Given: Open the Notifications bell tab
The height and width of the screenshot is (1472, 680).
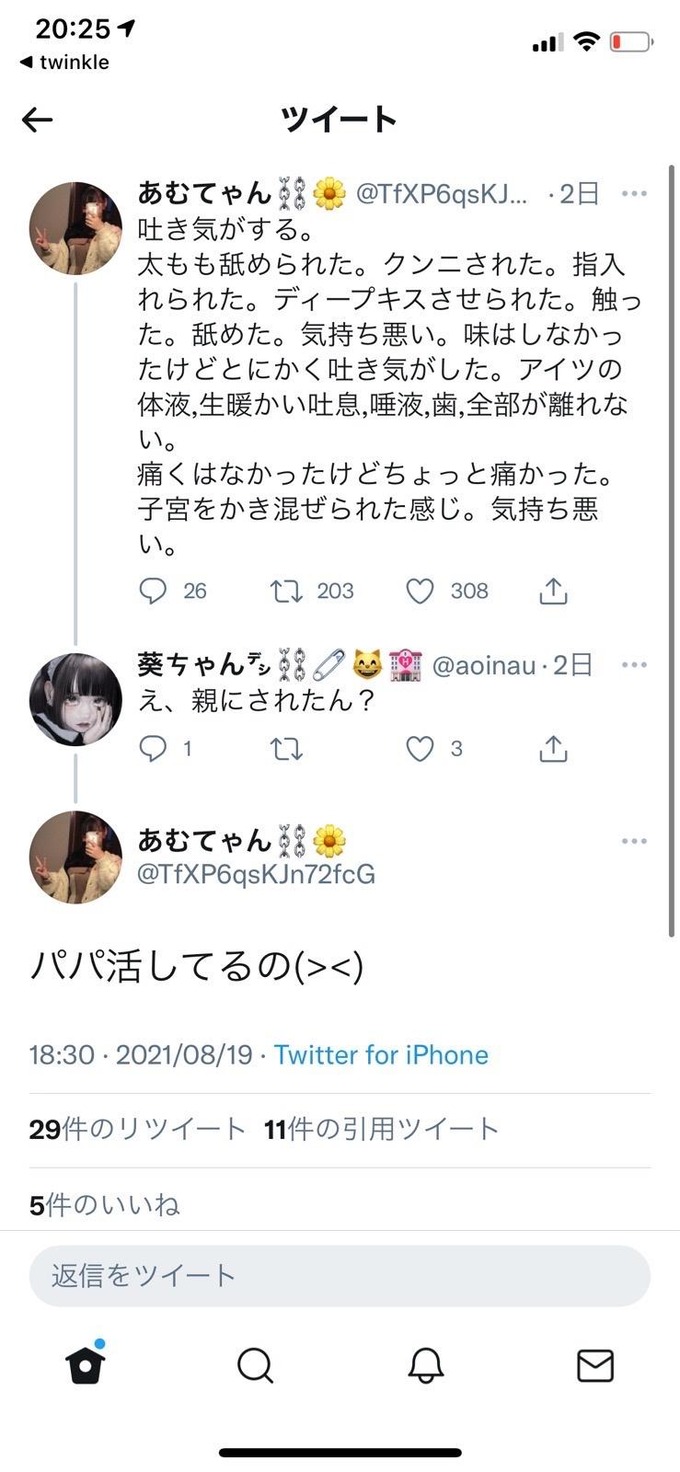Looking at the screenshot, I should click(425, 1365).
